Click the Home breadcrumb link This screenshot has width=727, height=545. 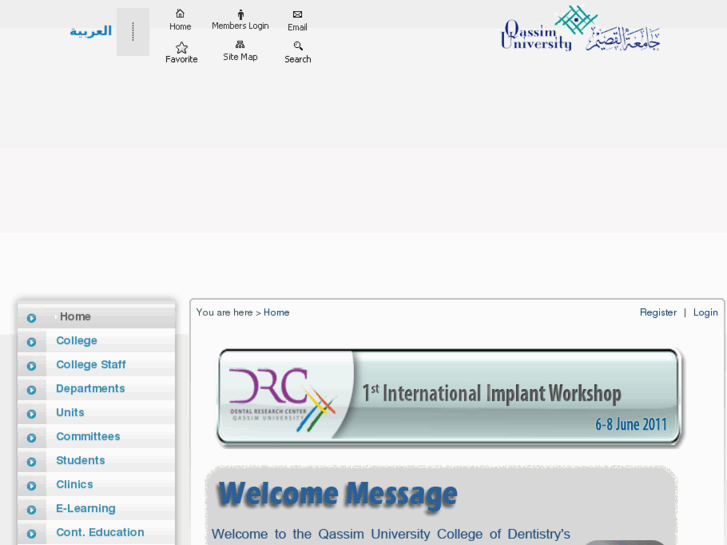click(x=276, y=313)
